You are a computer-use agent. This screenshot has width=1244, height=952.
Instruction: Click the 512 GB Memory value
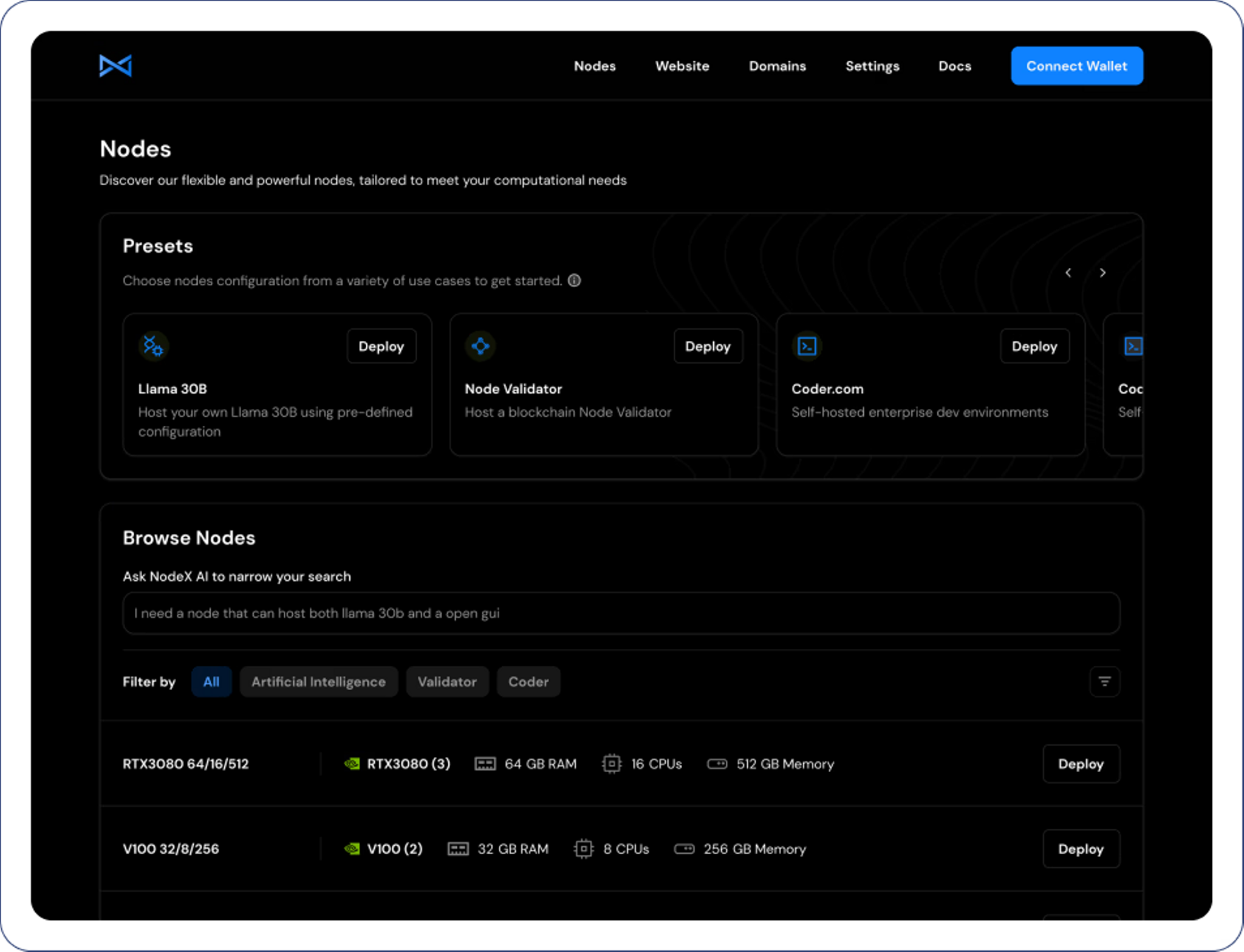[785, 764]
